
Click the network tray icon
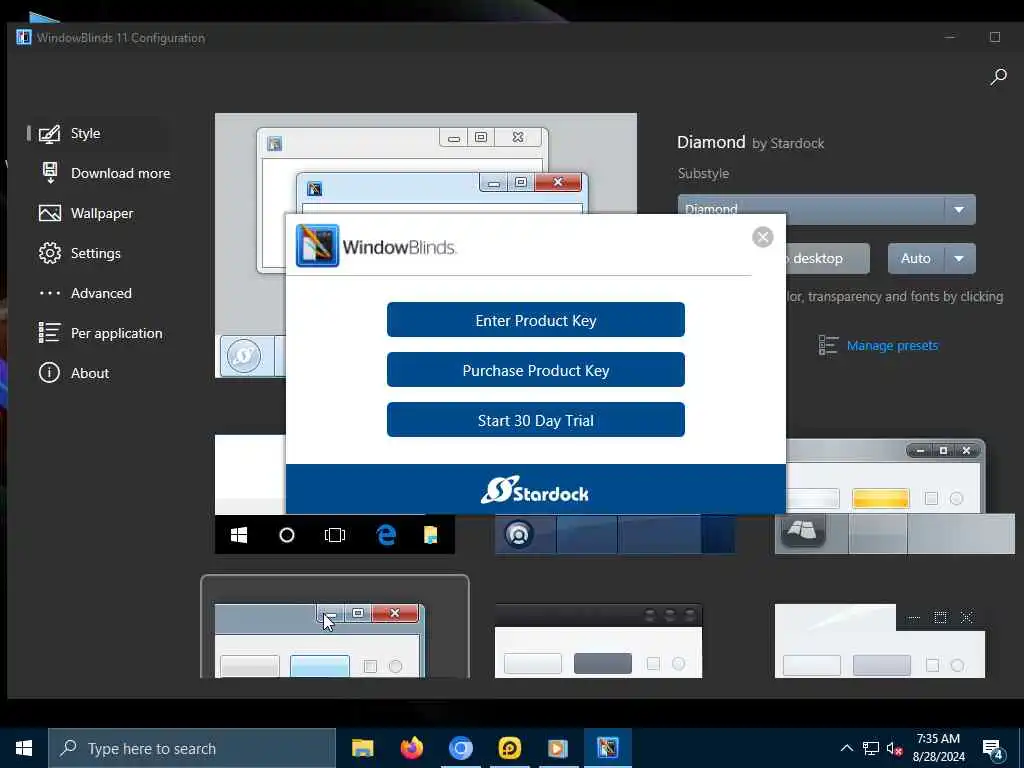pos(871,748)
